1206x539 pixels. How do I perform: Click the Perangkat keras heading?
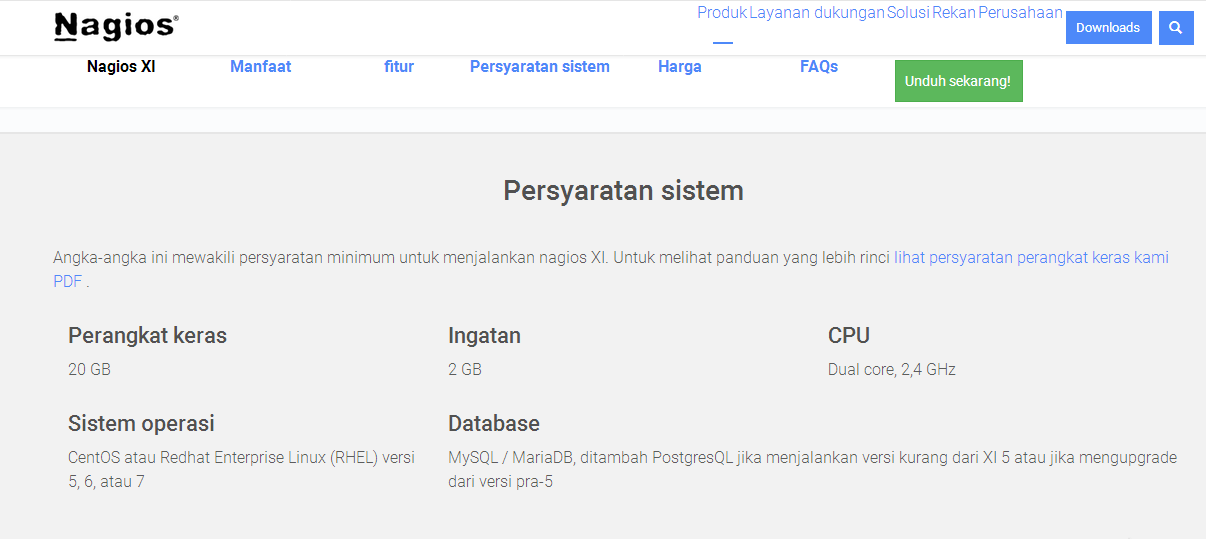147,335
